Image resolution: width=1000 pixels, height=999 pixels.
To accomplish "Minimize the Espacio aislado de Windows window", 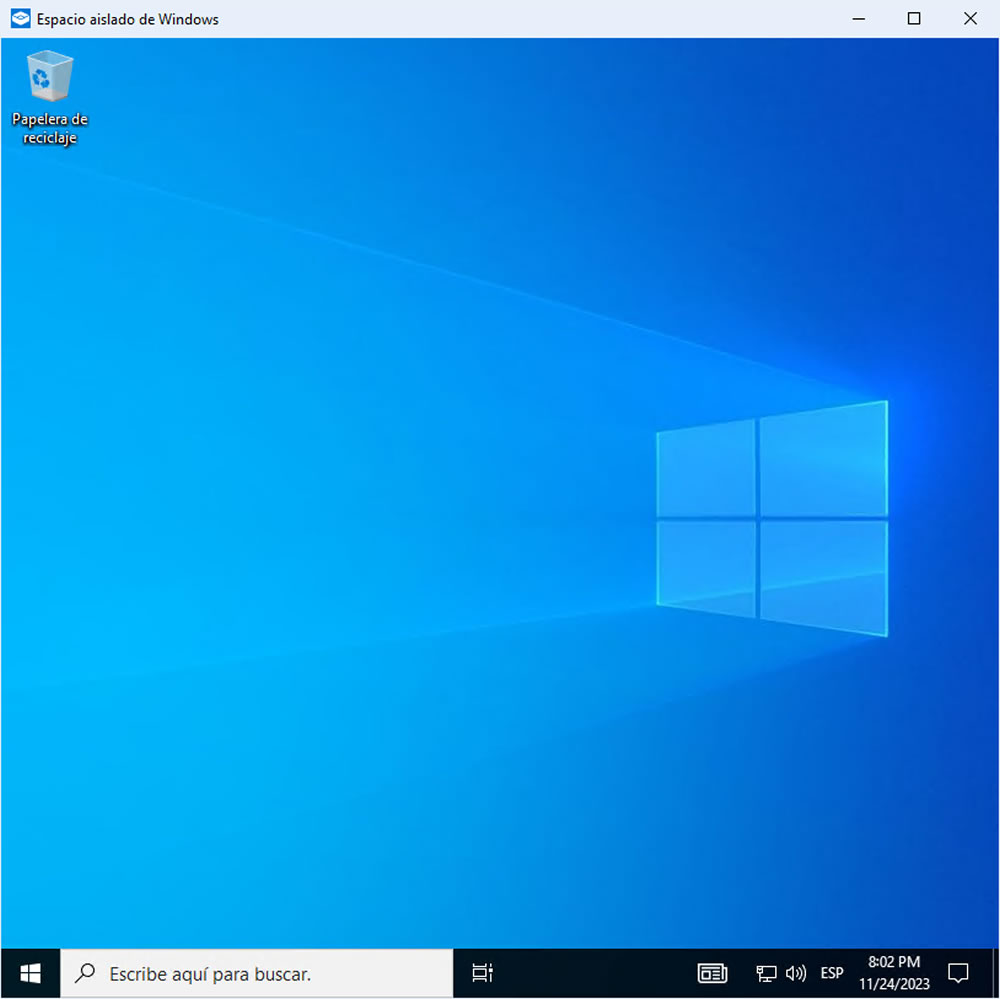I will pyautogui.click(x=858, y=19).
